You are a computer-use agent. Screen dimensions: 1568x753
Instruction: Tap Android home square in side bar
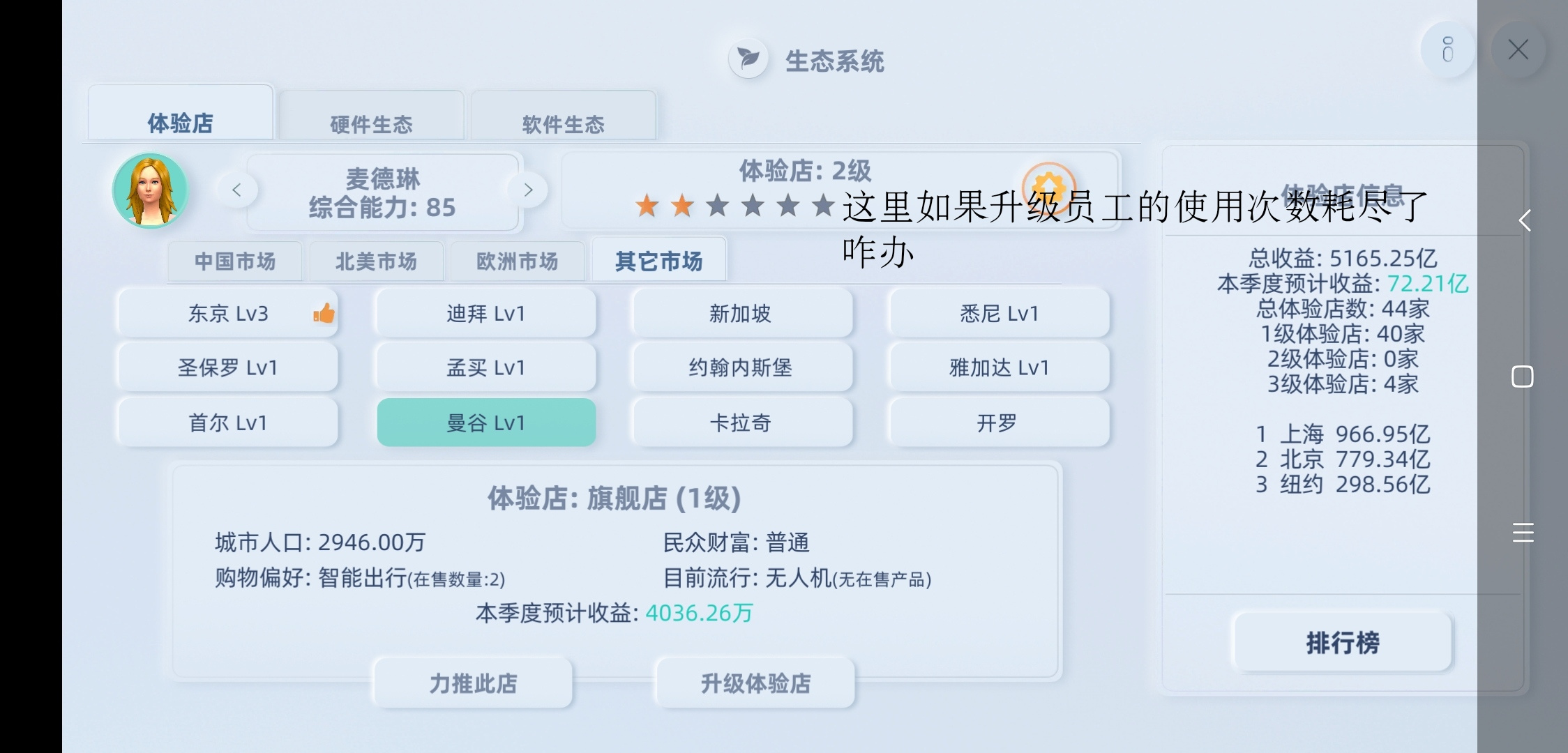tap(1523, 376)
